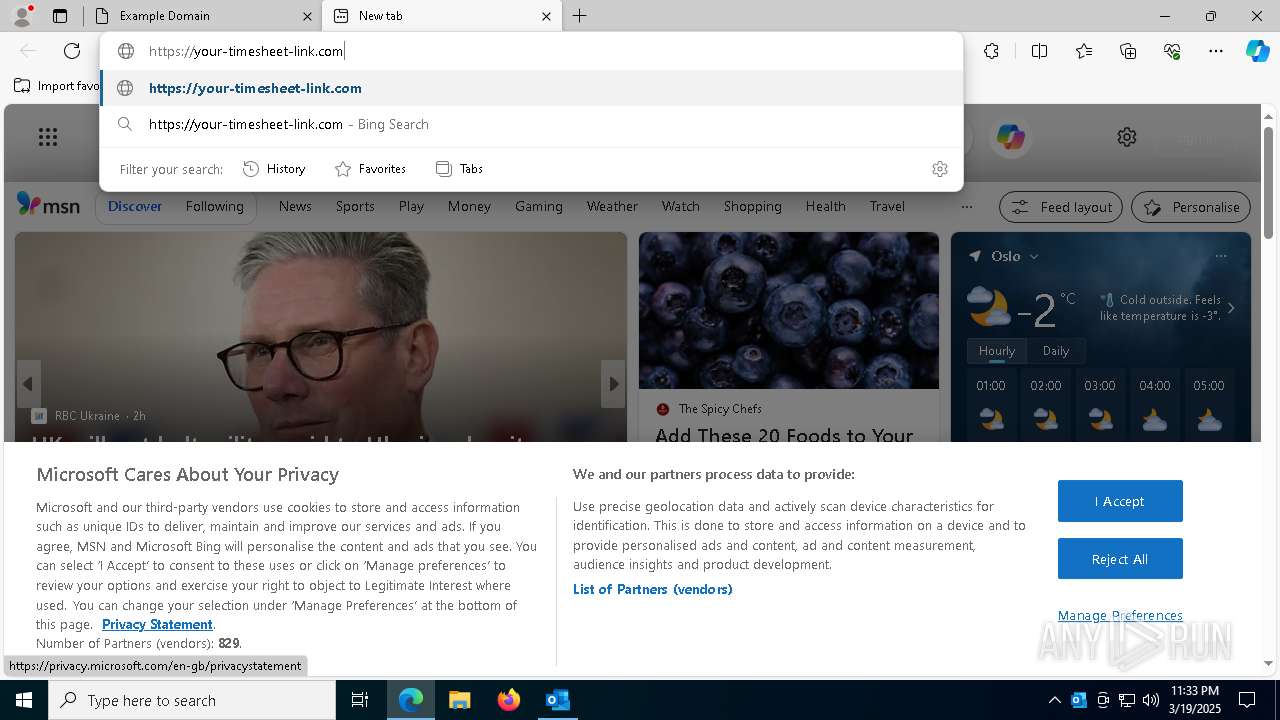Image resolution: width=1280 pixels, height=720 pixels.
Task: Select the your-timesheet-link.com URL suggestion
Action: tap(531, 88)
